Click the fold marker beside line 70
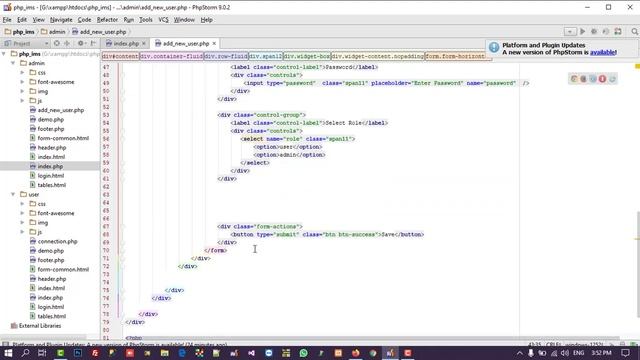Image resolution: width=640 pixels, height=360 pixels. [x=122, y=250]
